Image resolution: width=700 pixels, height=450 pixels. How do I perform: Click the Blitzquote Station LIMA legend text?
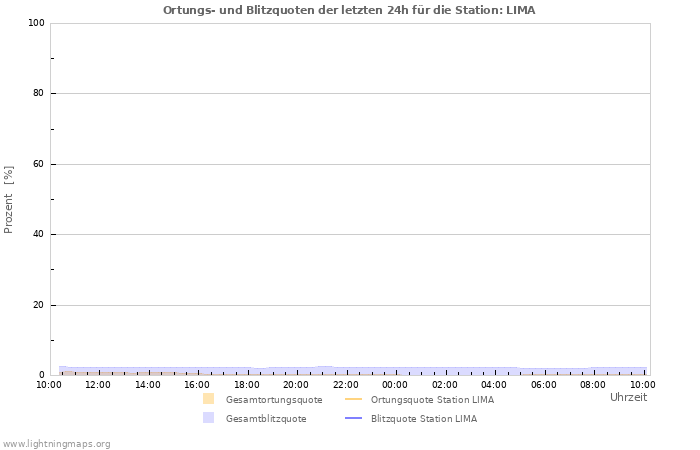click(x=423, y=419)
